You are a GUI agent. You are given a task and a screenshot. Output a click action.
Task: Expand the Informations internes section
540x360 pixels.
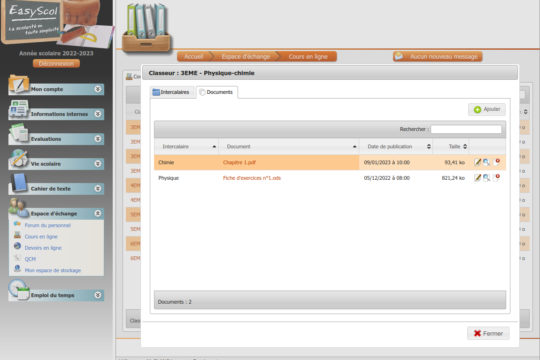click(98, 114)
